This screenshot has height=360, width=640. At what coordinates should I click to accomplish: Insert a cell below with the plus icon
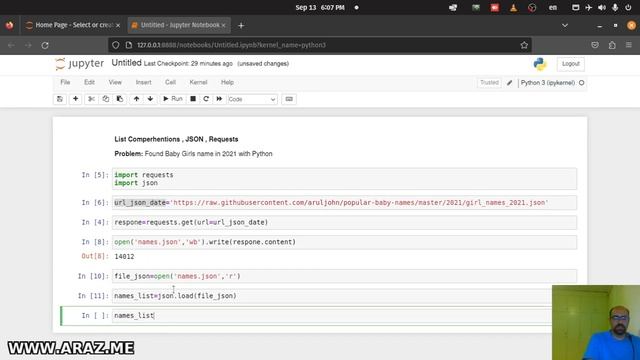76,99
